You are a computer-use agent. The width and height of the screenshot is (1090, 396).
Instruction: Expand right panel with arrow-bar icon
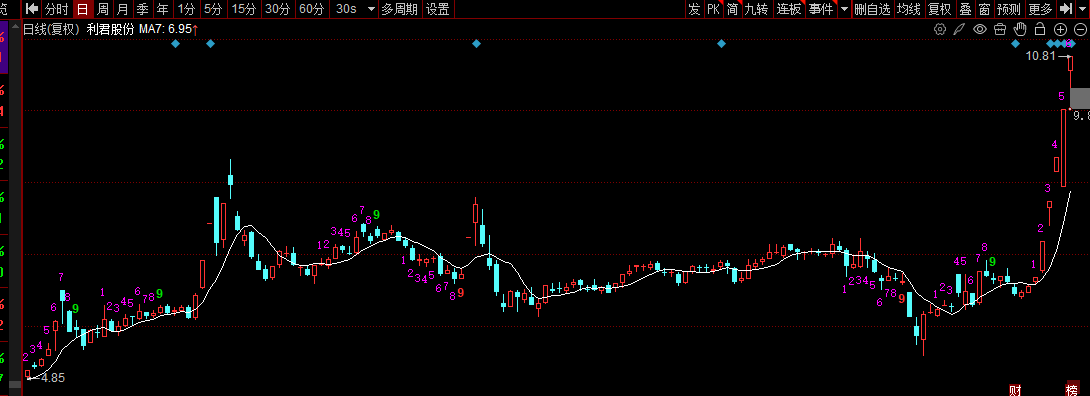(x=1066, y=9)
